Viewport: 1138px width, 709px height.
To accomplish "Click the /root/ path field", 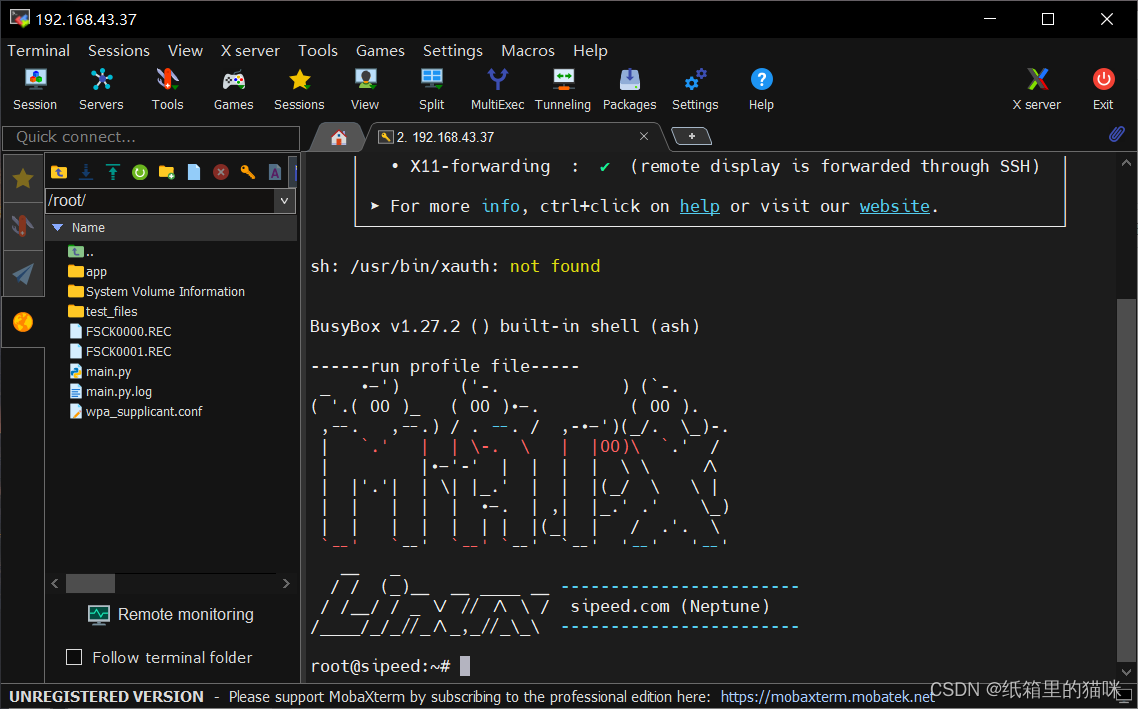I will pyautogui.click(x=160, y=200).
